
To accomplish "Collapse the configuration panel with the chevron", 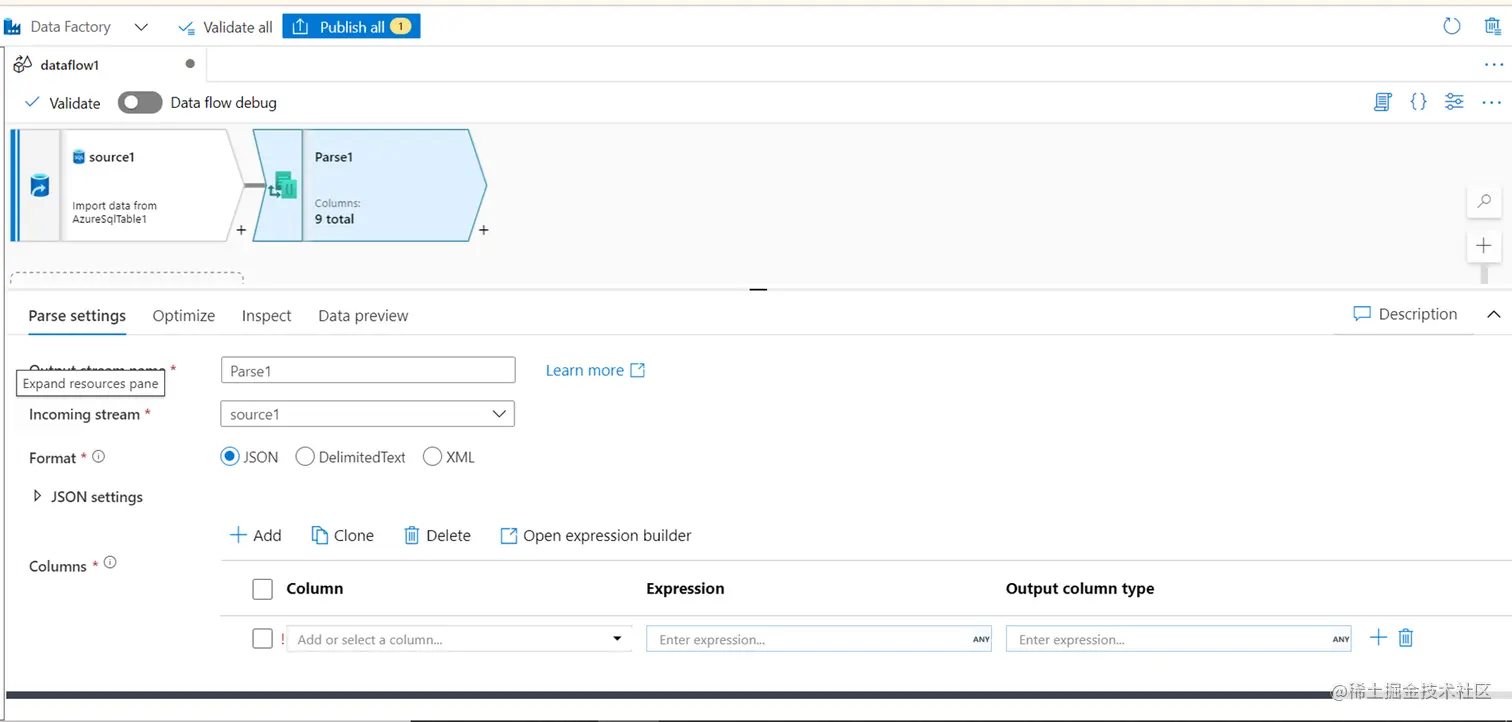I will (1494, 314).
